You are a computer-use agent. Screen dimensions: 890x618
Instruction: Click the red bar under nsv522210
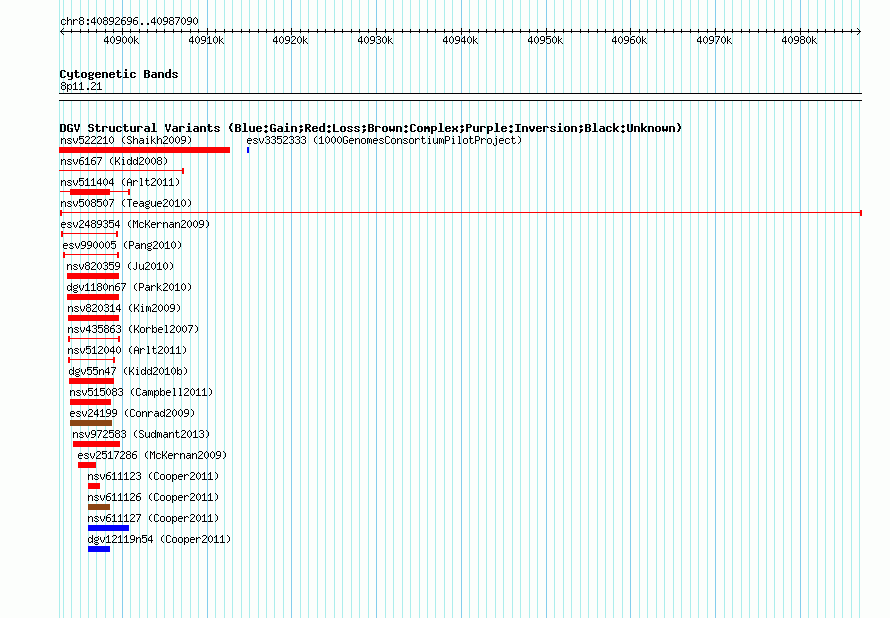(x=145, y=150)
